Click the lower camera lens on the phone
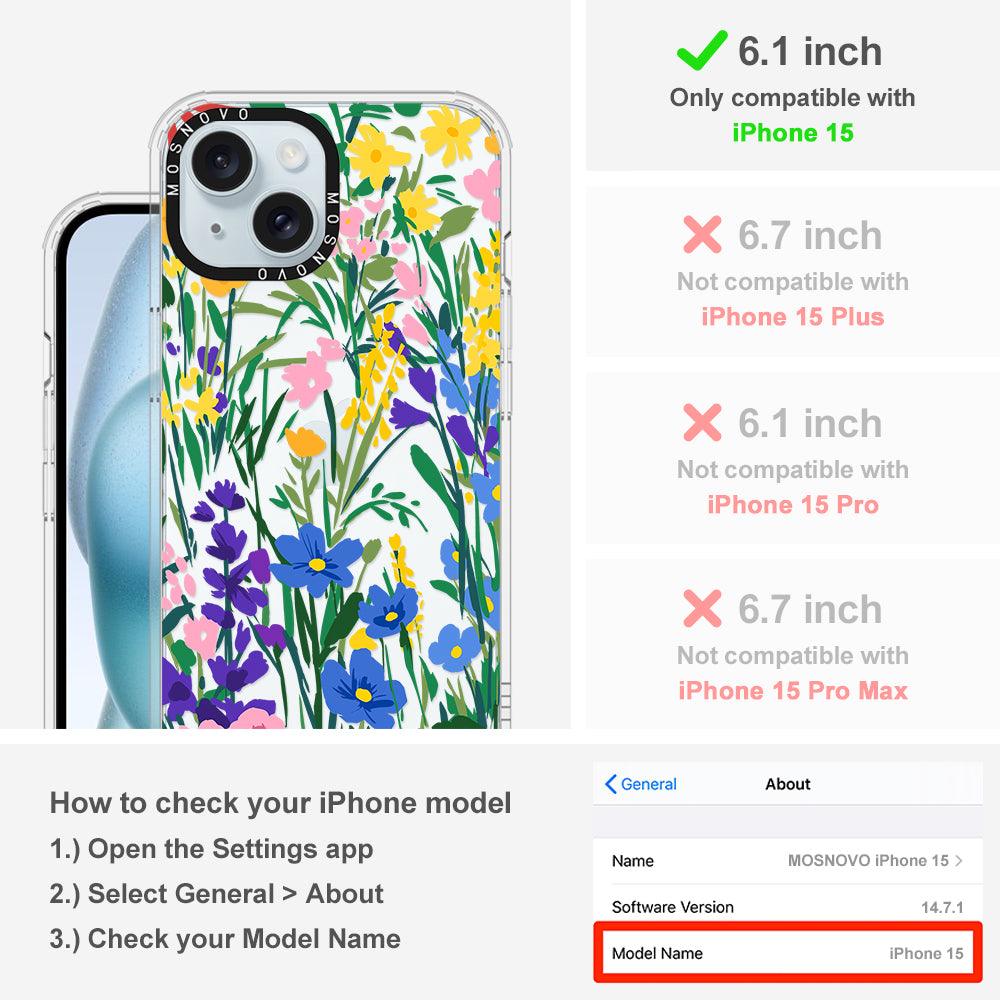Image resolution: width=1000 pixels, height=1000 pixels. click(x=283, y=223)
